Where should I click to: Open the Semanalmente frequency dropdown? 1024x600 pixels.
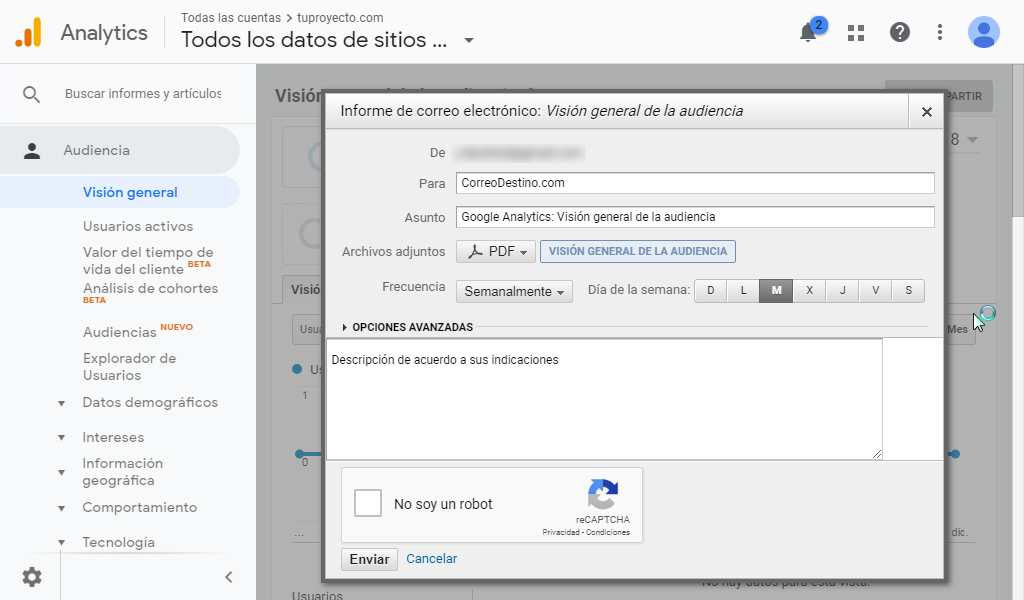pos(515,292)
